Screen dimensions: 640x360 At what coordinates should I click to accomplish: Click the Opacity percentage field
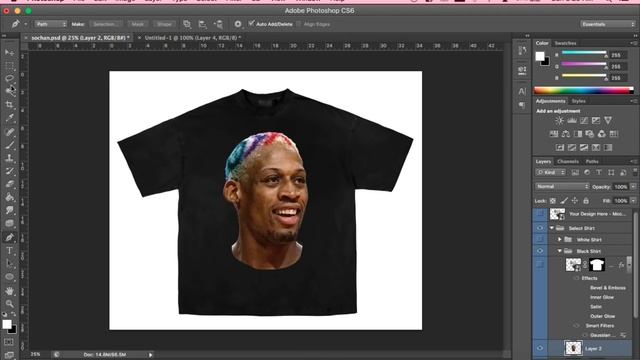(x=620, y=187)
